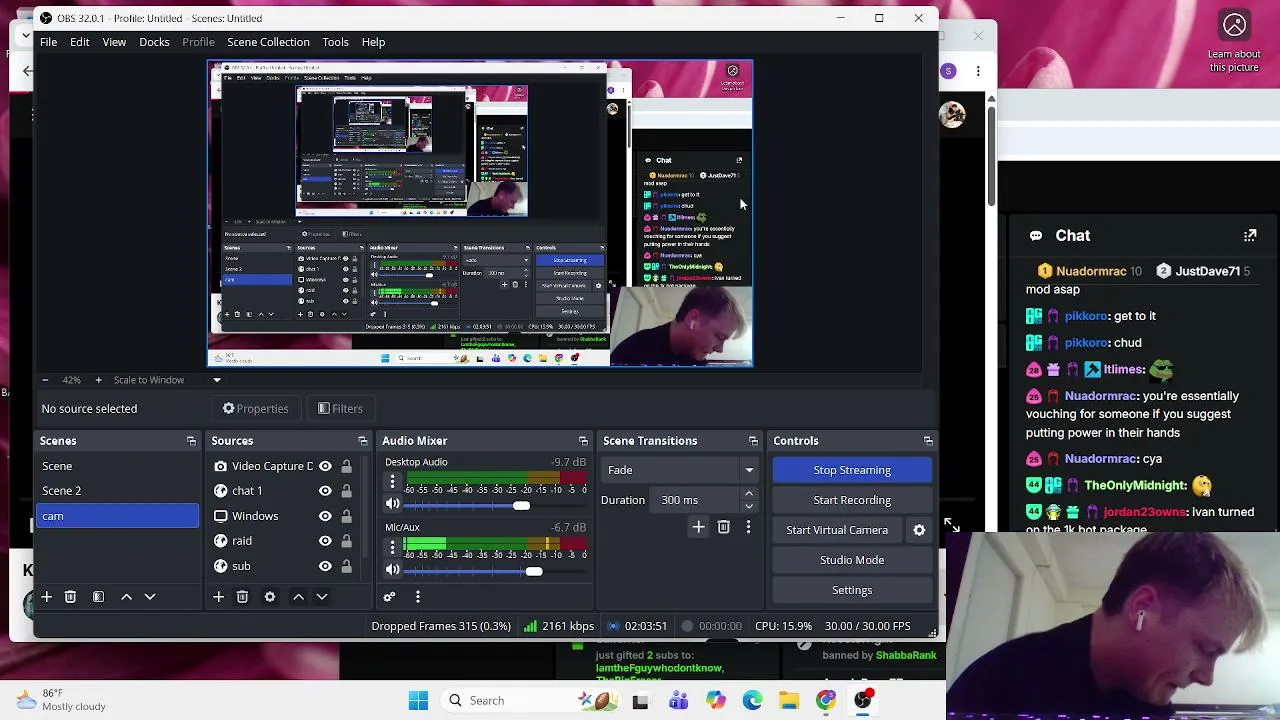
Task: Enable Studio Mode
Action: 852,560
